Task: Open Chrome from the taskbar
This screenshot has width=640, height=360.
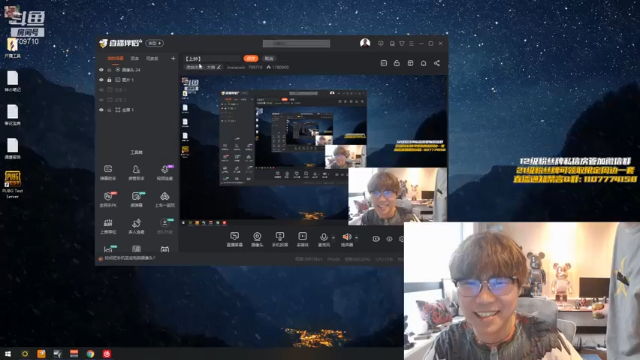Action: coord(90,354)
